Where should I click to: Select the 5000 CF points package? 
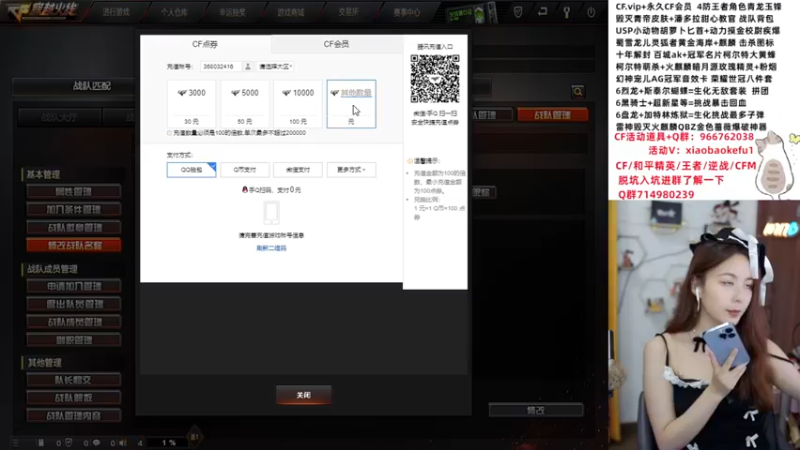pyautogui.click(x=244, y=104)
